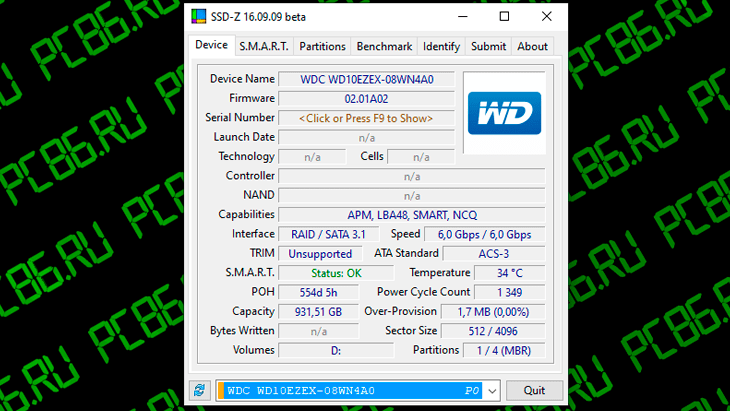Select the Device tab
This screenshot has height=411, width=730.
coord(211,45)
